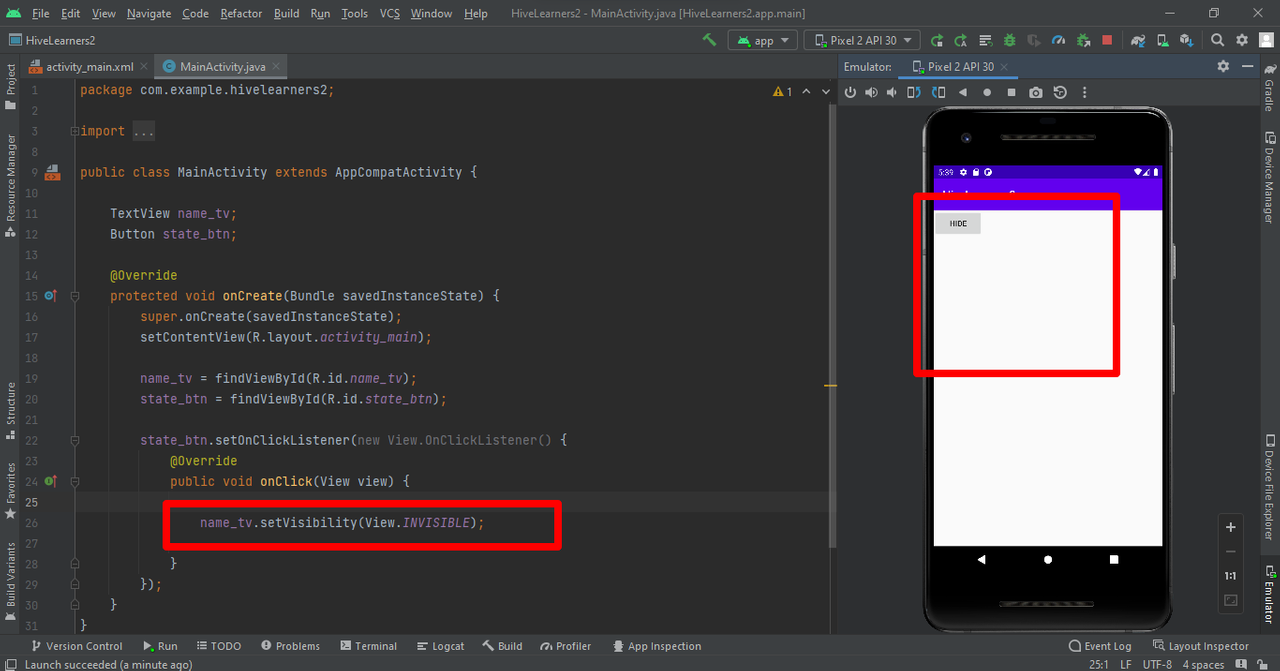The height and width of the screenshot is (671, 1280).
Task: Click the emulator toolbar Back triangle
Action: coord(963,92)
